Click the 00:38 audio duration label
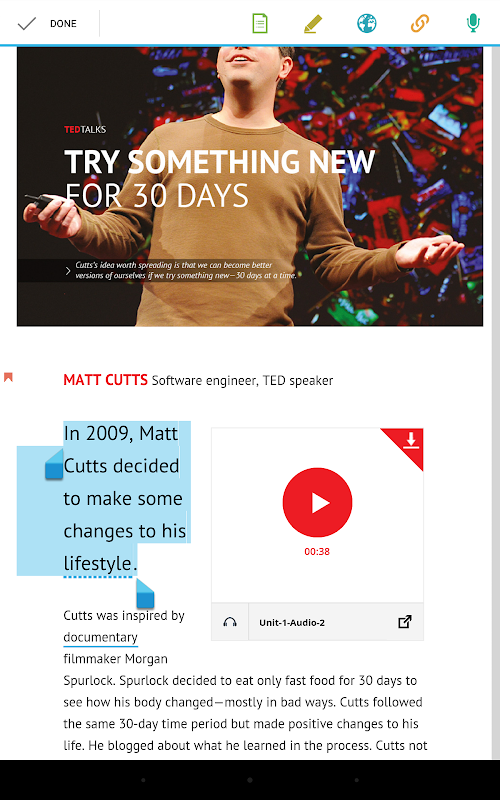500x800 pixels. coord(317,552)
